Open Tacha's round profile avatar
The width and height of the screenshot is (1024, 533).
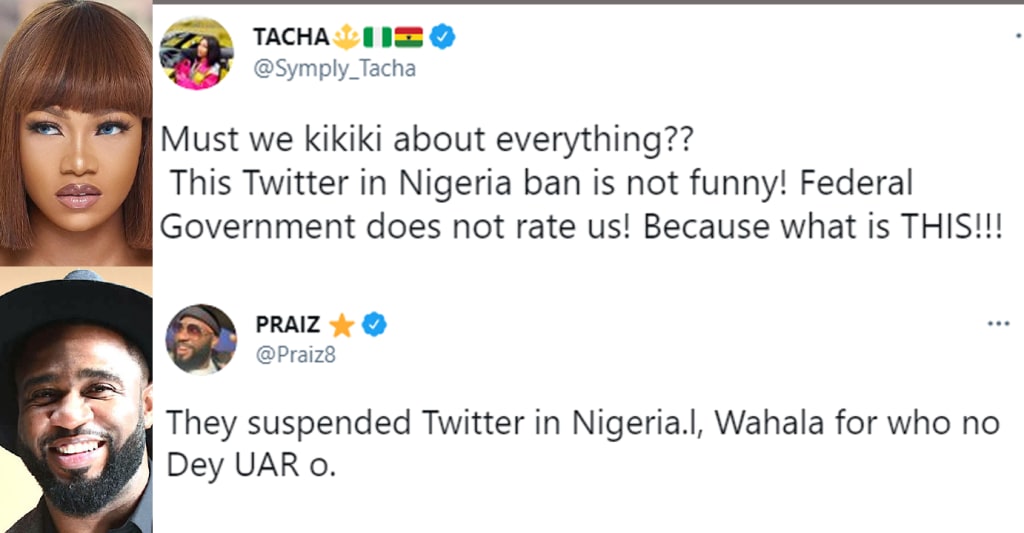198,52
